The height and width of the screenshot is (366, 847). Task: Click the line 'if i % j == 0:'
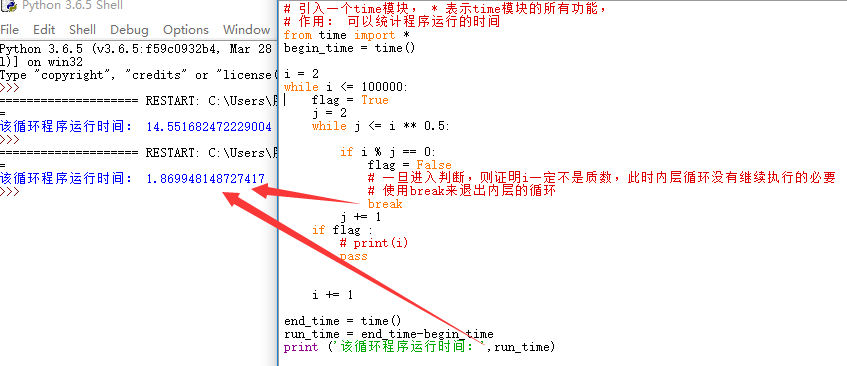pos(387,152)
